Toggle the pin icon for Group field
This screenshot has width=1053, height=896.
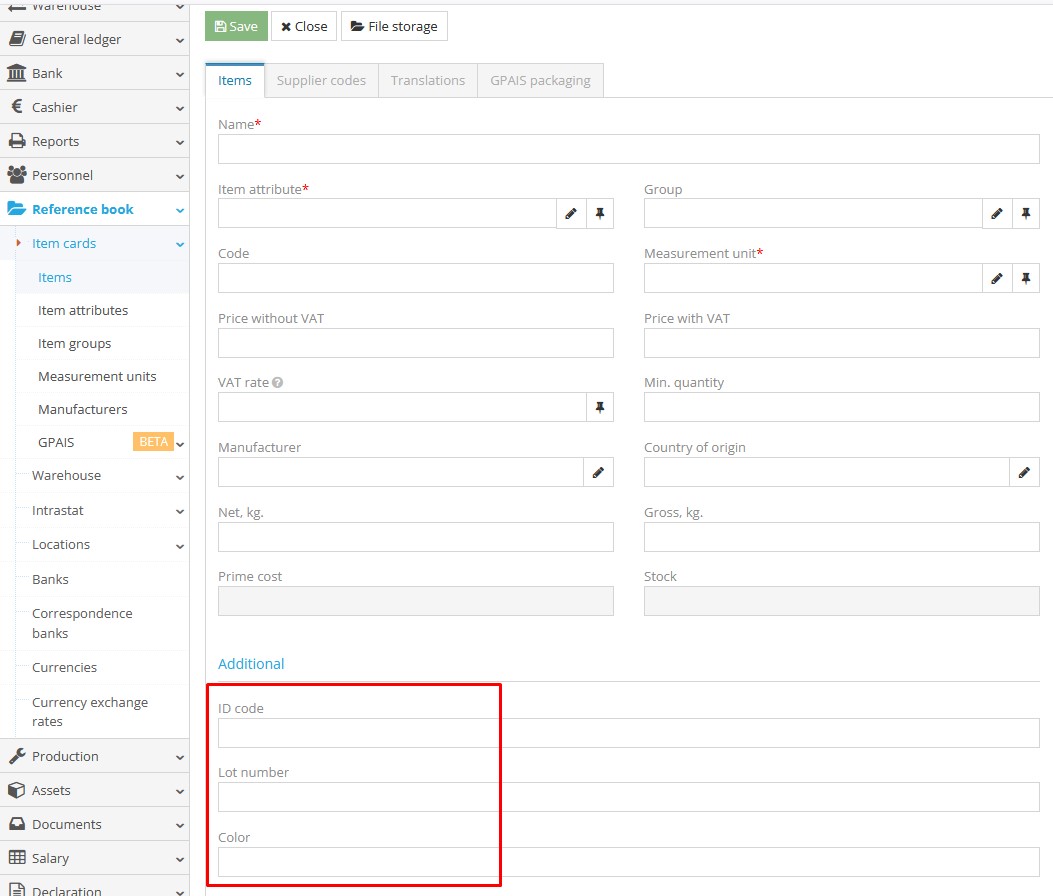coord(1025,213)
